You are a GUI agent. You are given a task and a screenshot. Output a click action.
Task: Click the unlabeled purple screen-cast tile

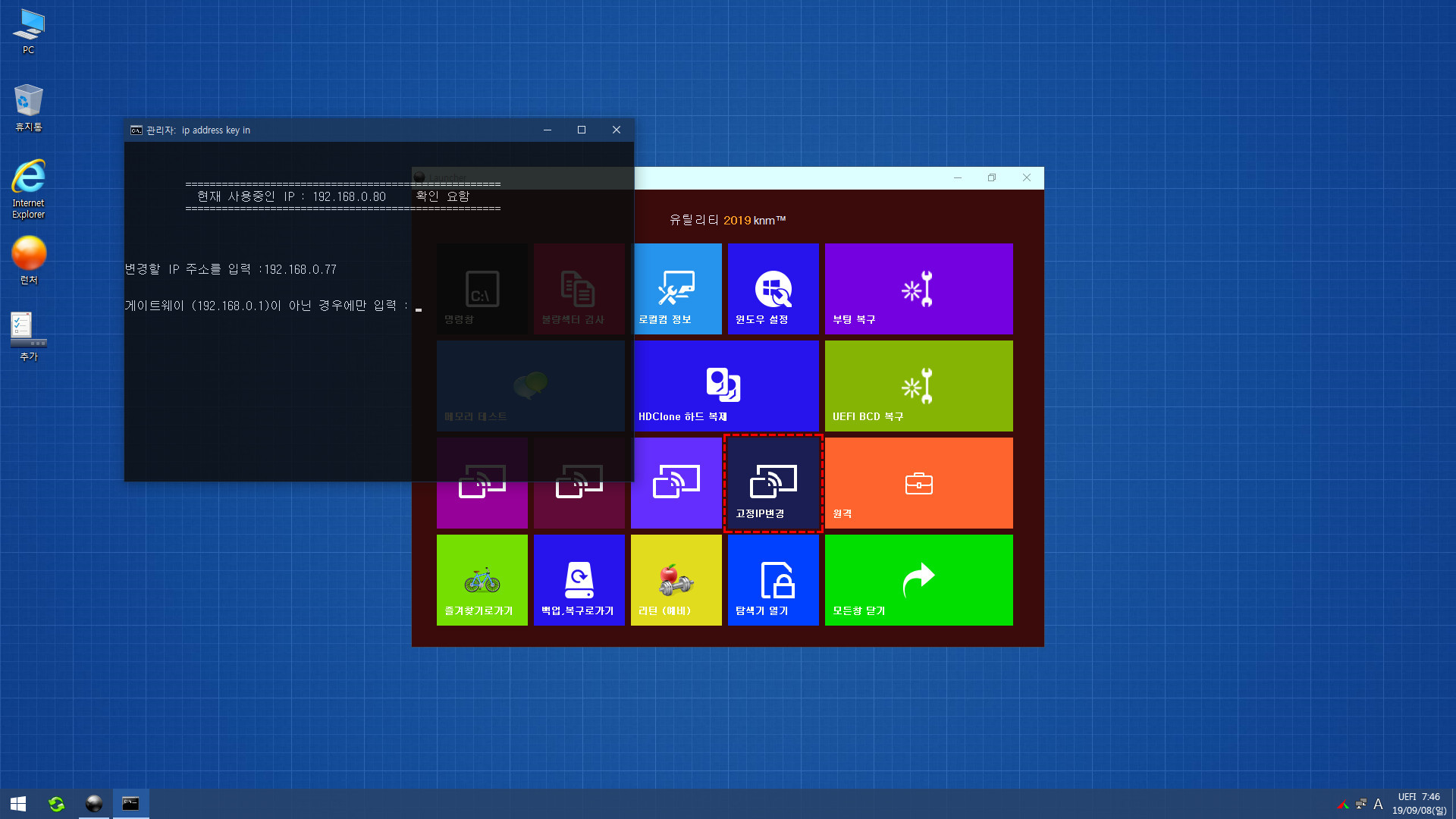[678, 483]
